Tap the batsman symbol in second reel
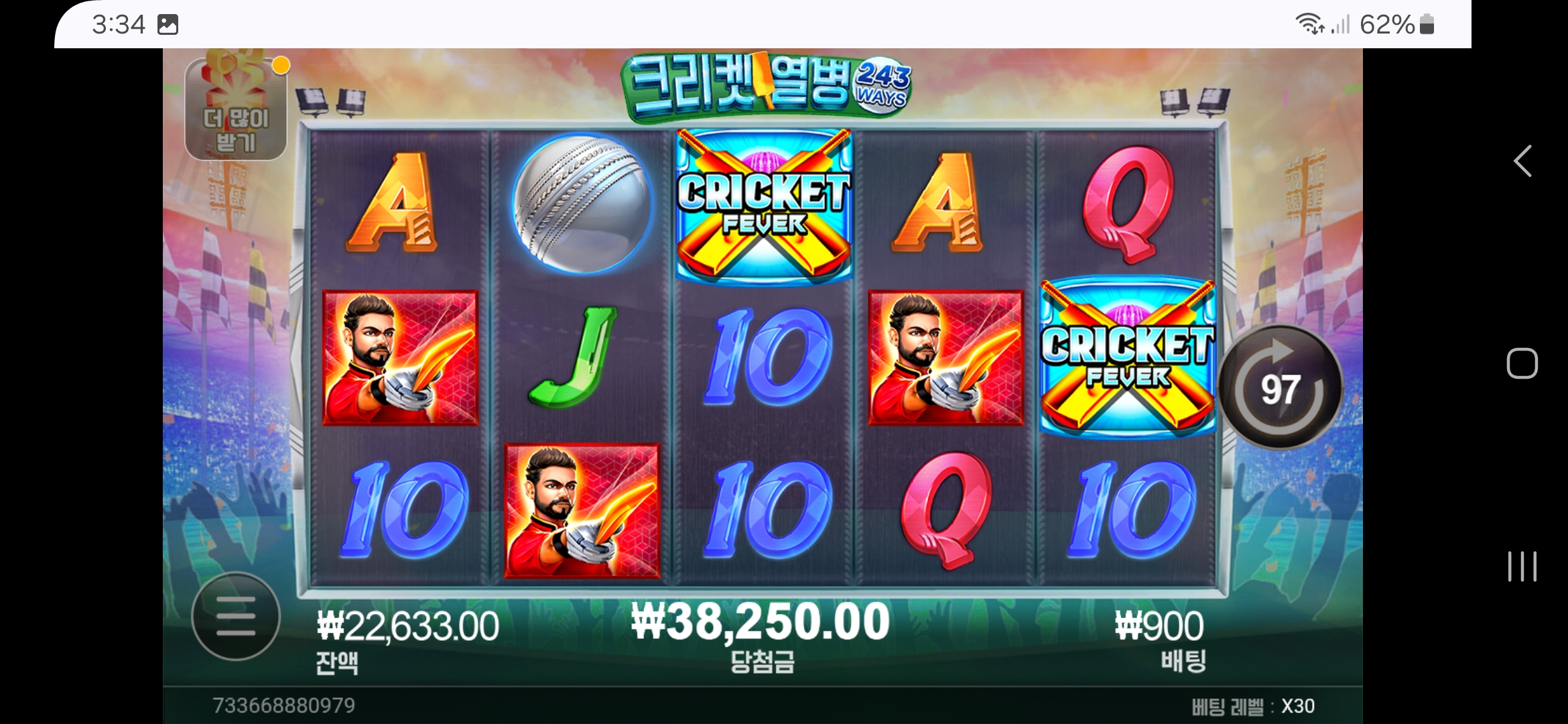Image resolution: width=1568 pixels, height=724 pixels. coord(582,510)
